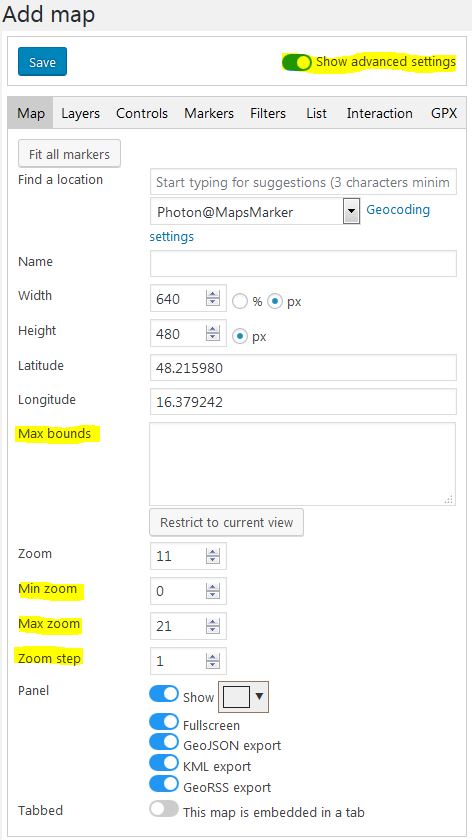Decrease the Height value with down arrow
The height and width of the screenshot is (840, 472).
[x=213, y=338]
